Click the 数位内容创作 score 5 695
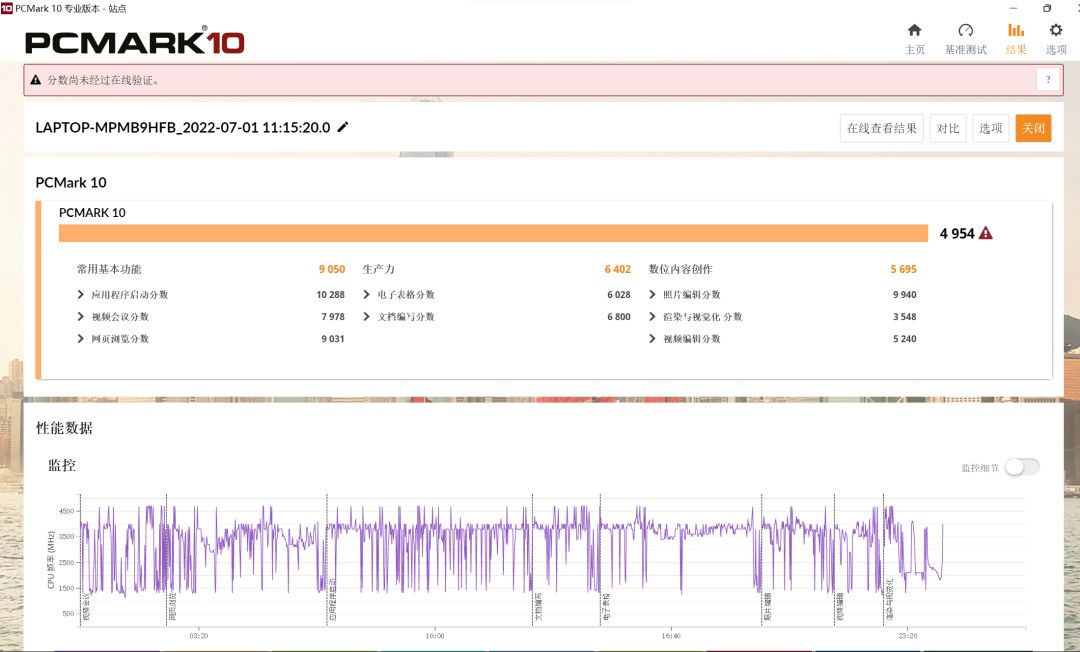 click(x=903, y=269)
